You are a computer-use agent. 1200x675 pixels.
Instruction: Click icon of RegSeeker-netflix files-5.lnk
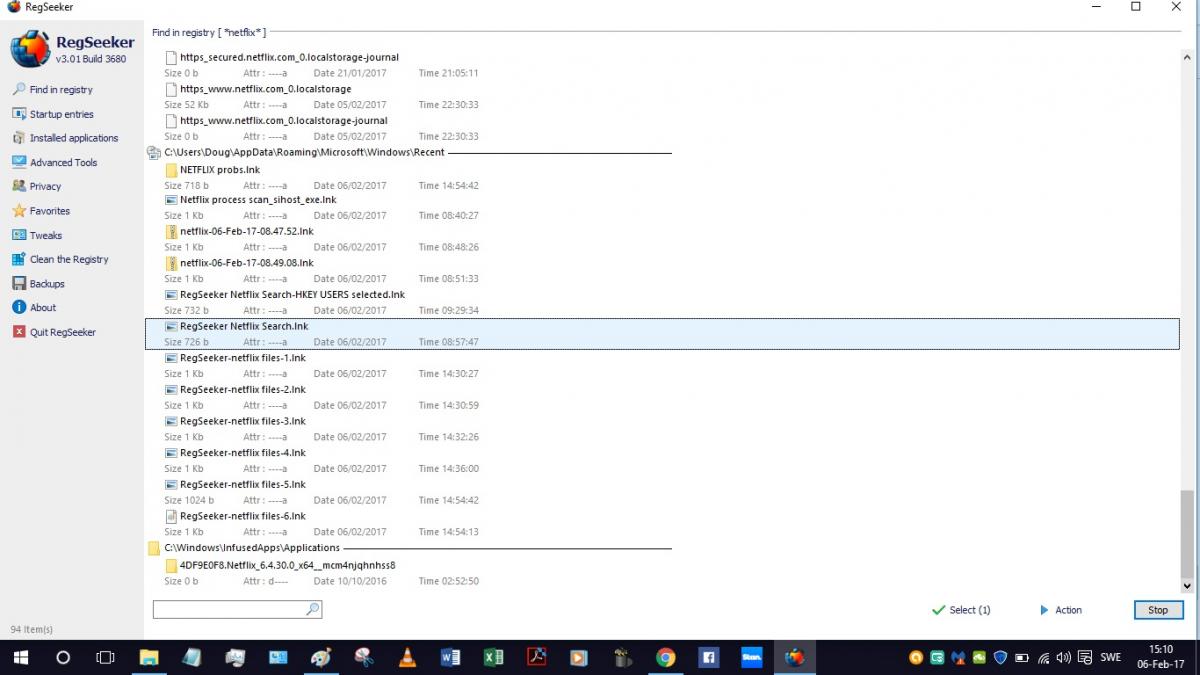coord(171,485)
